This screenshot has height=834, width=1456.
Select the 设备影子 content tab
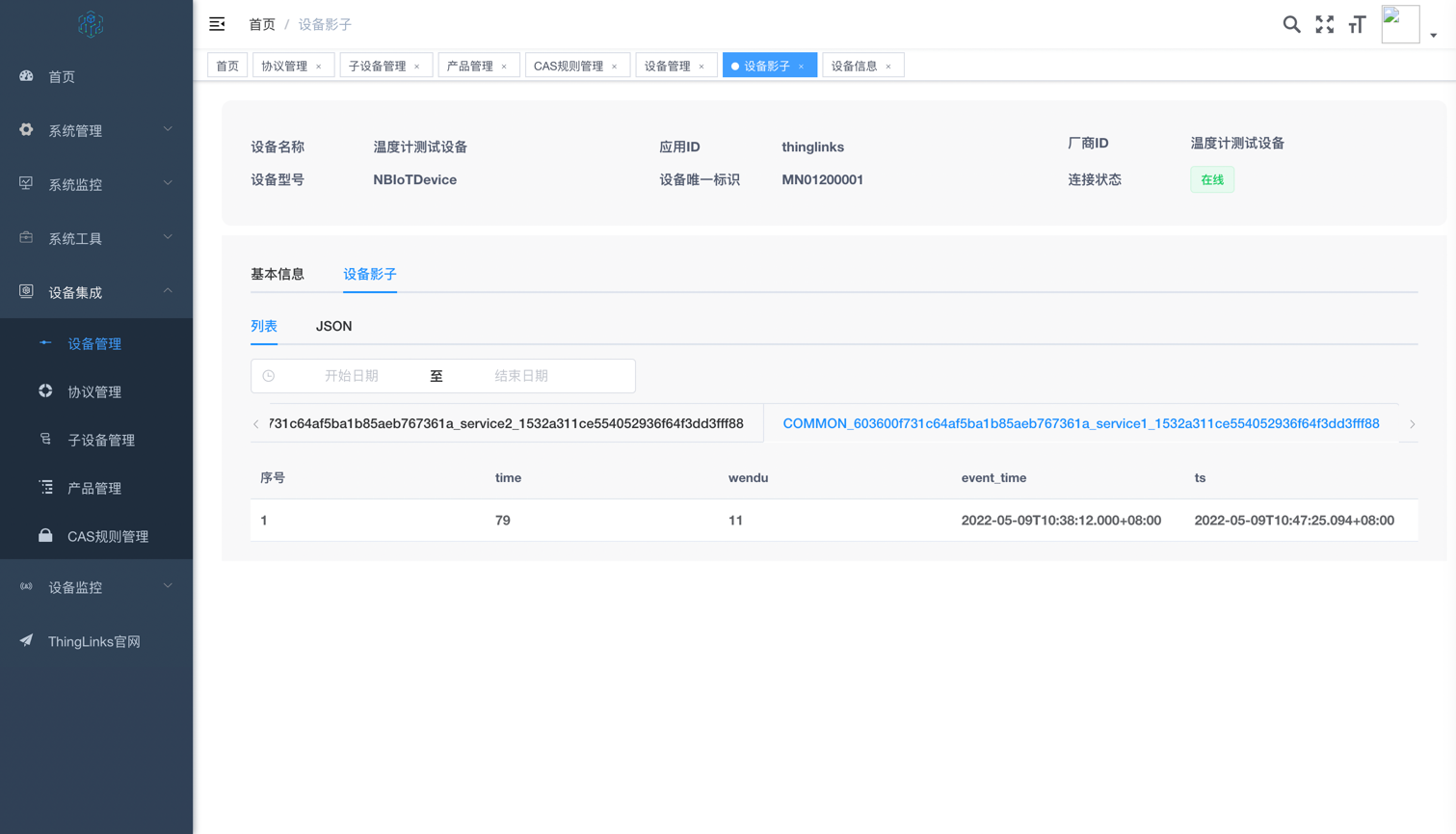click(x=370, y=274)
